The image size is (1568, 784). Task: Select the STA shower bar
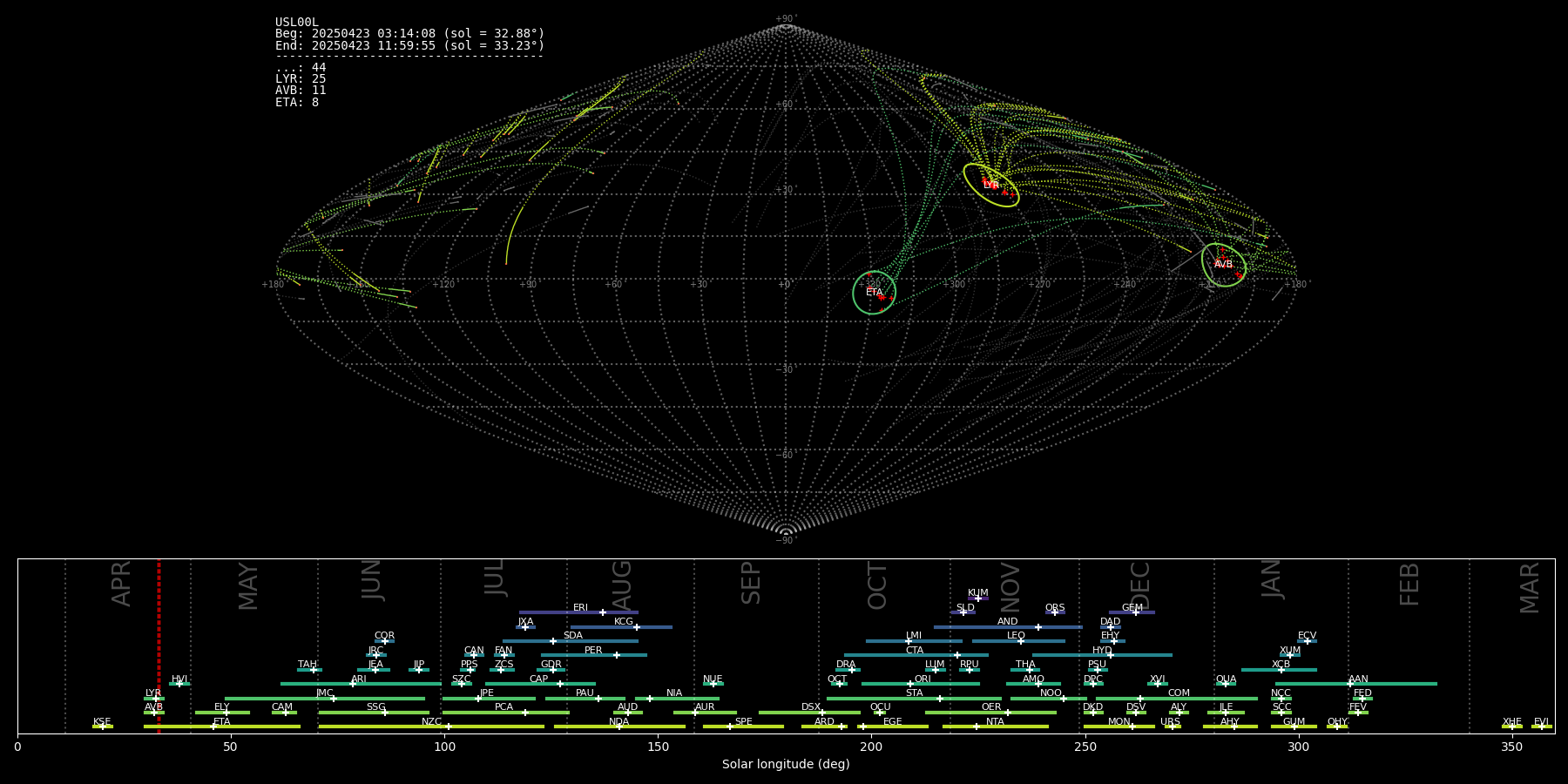(915, 699)
